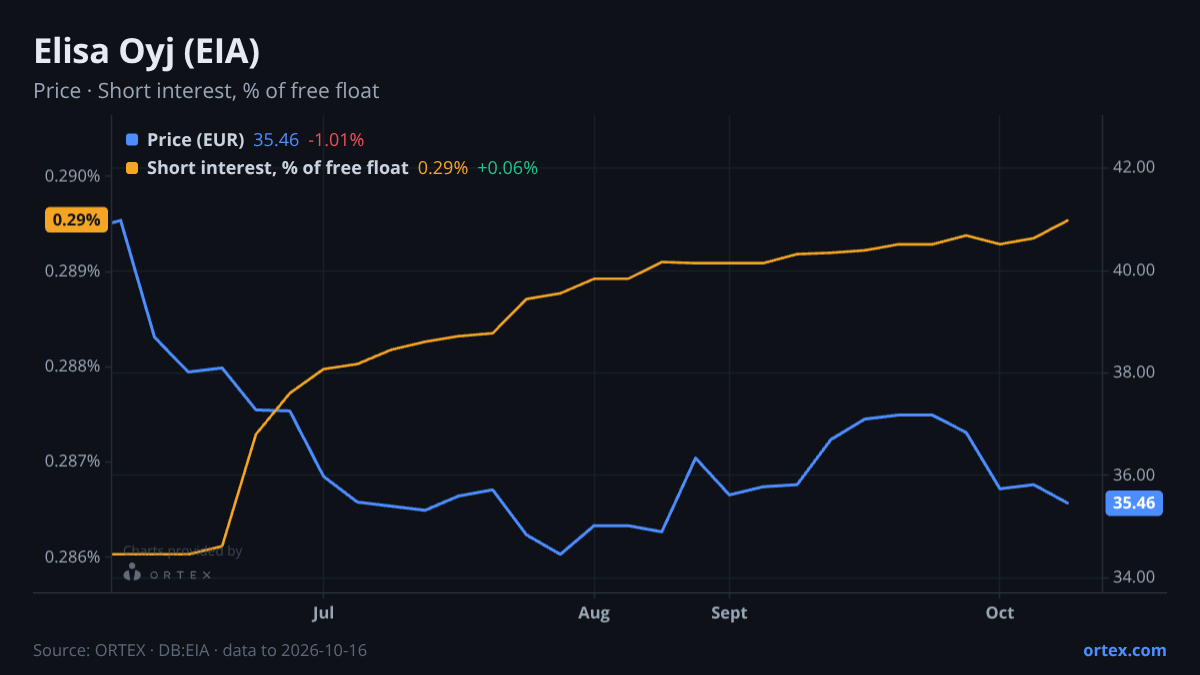The image size is (1200, 675).
Task: Click the orange Short interest legend swatch
Action: [x=133, y=168]
